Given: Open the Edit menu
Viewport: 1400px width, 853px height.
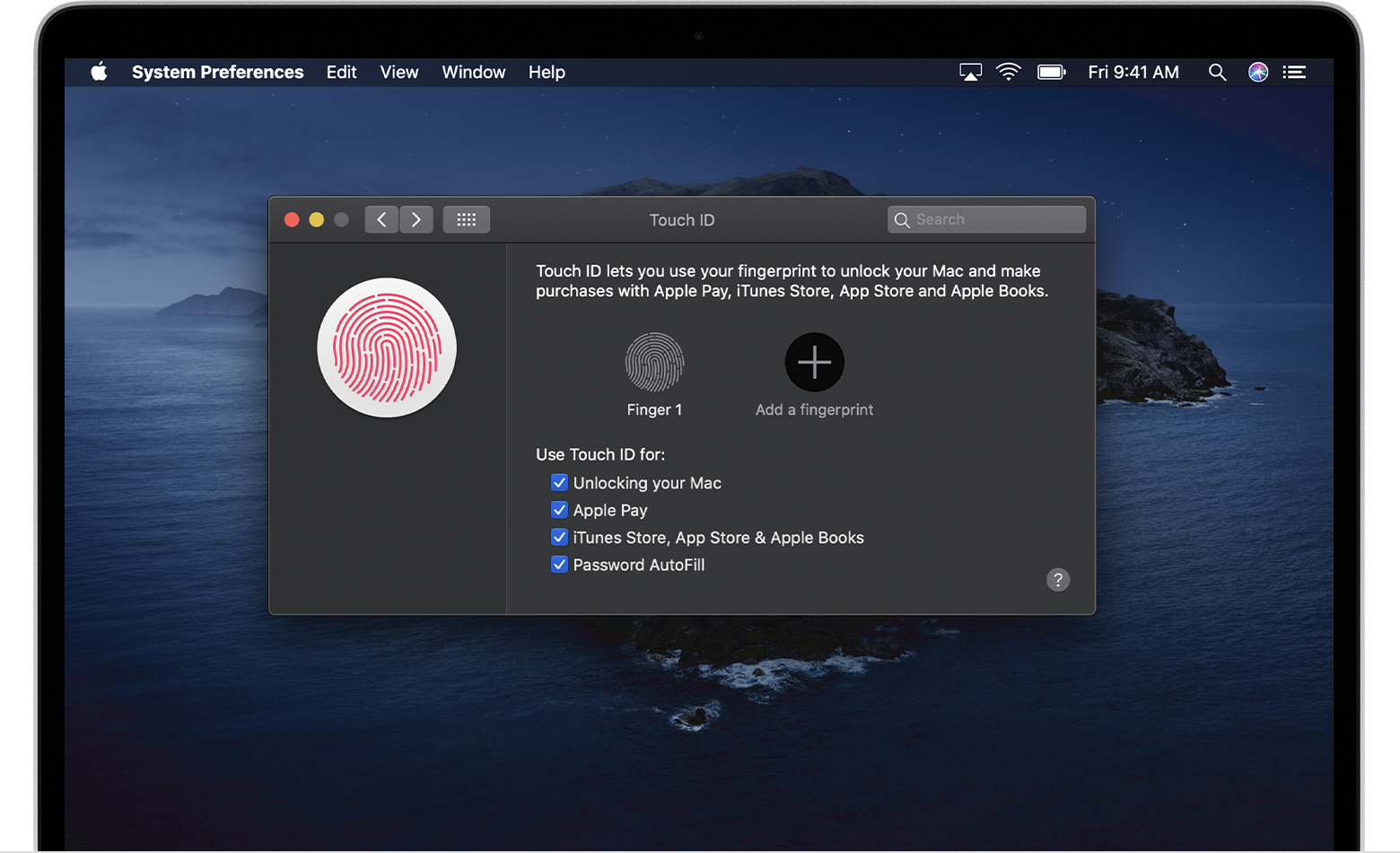Looking at the screenshot, I should [341, 73].
